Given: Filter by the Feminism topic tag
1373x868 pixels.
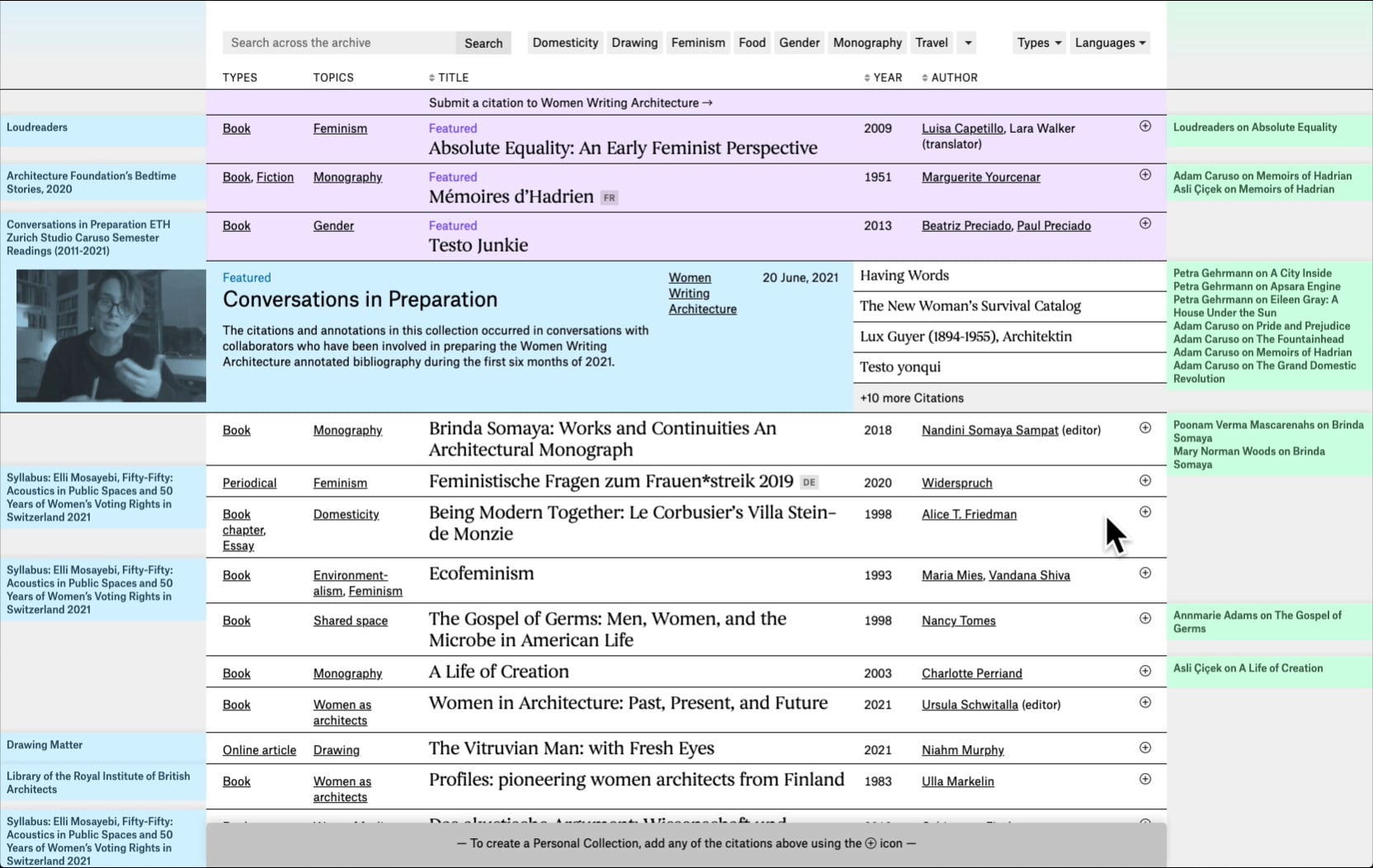Looking at the screenshot, I should (697, 43).
